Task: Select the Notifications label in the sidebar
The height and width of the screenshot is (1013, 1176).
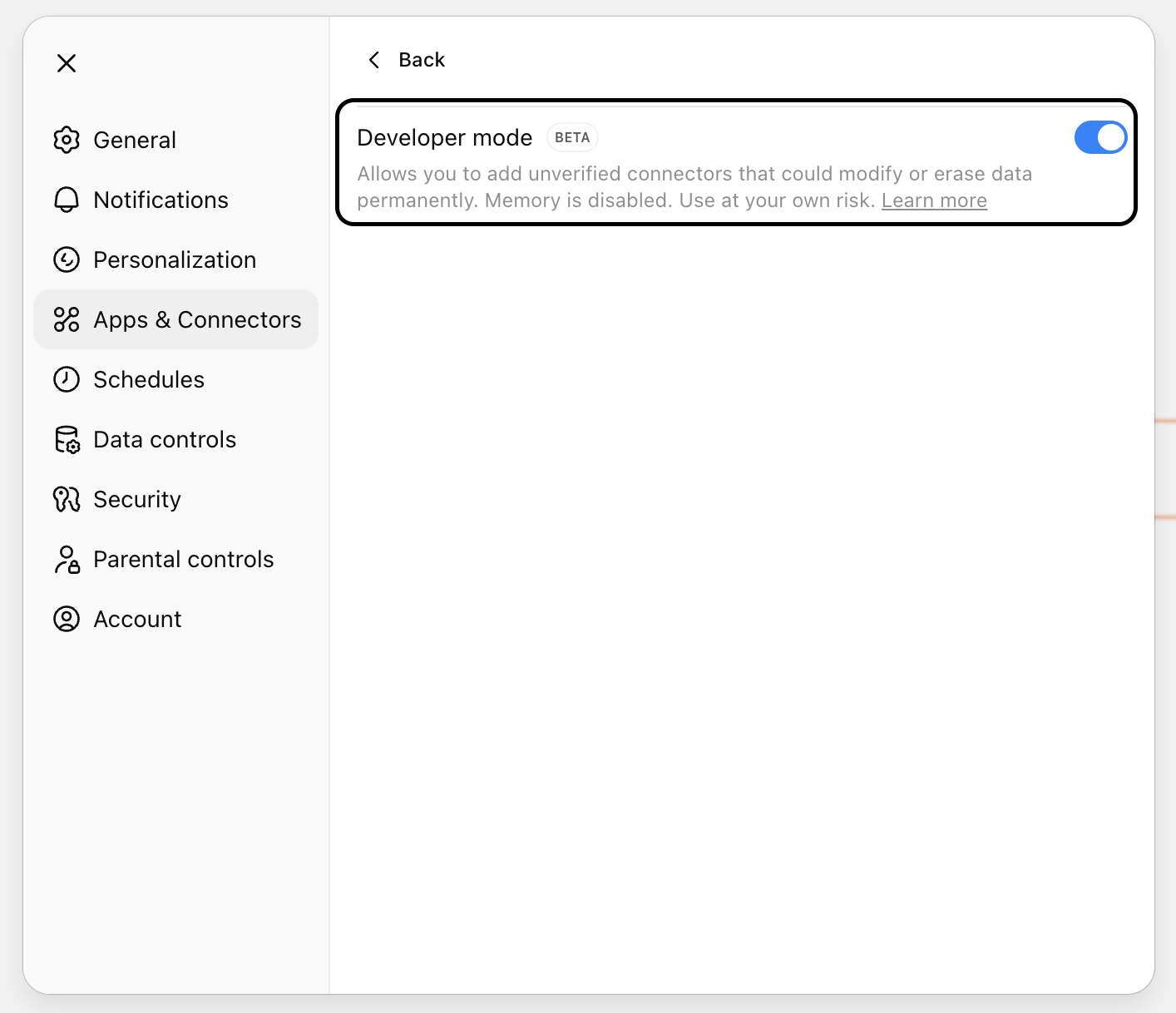Action: (x=161, y=200)
